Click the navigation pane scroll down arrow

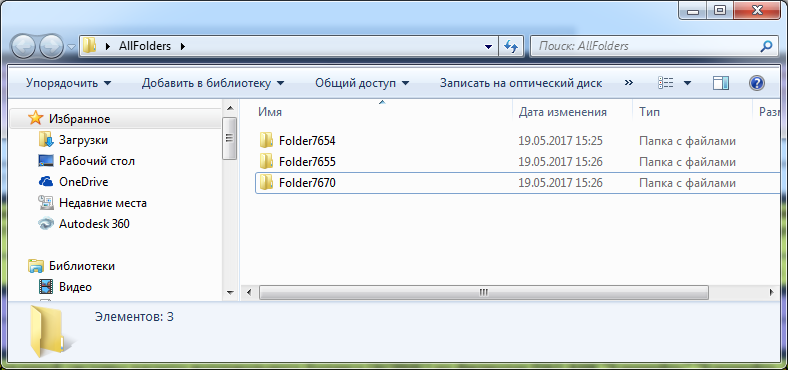[x=230, y=293]
